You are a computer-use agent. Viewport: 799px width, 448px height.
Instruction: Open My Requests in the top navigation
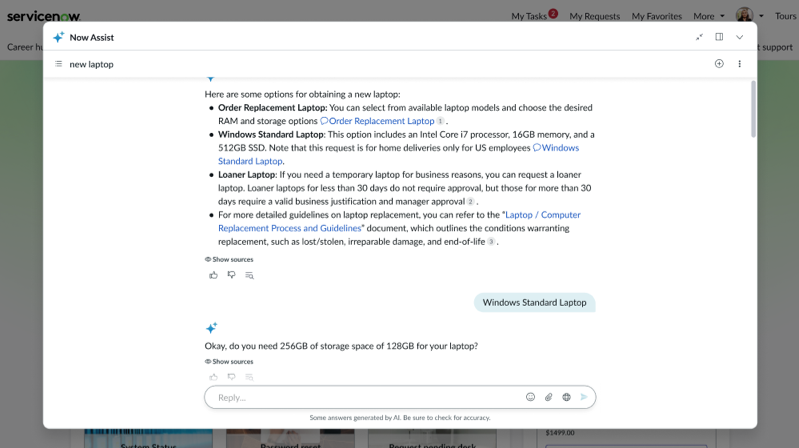595,16
